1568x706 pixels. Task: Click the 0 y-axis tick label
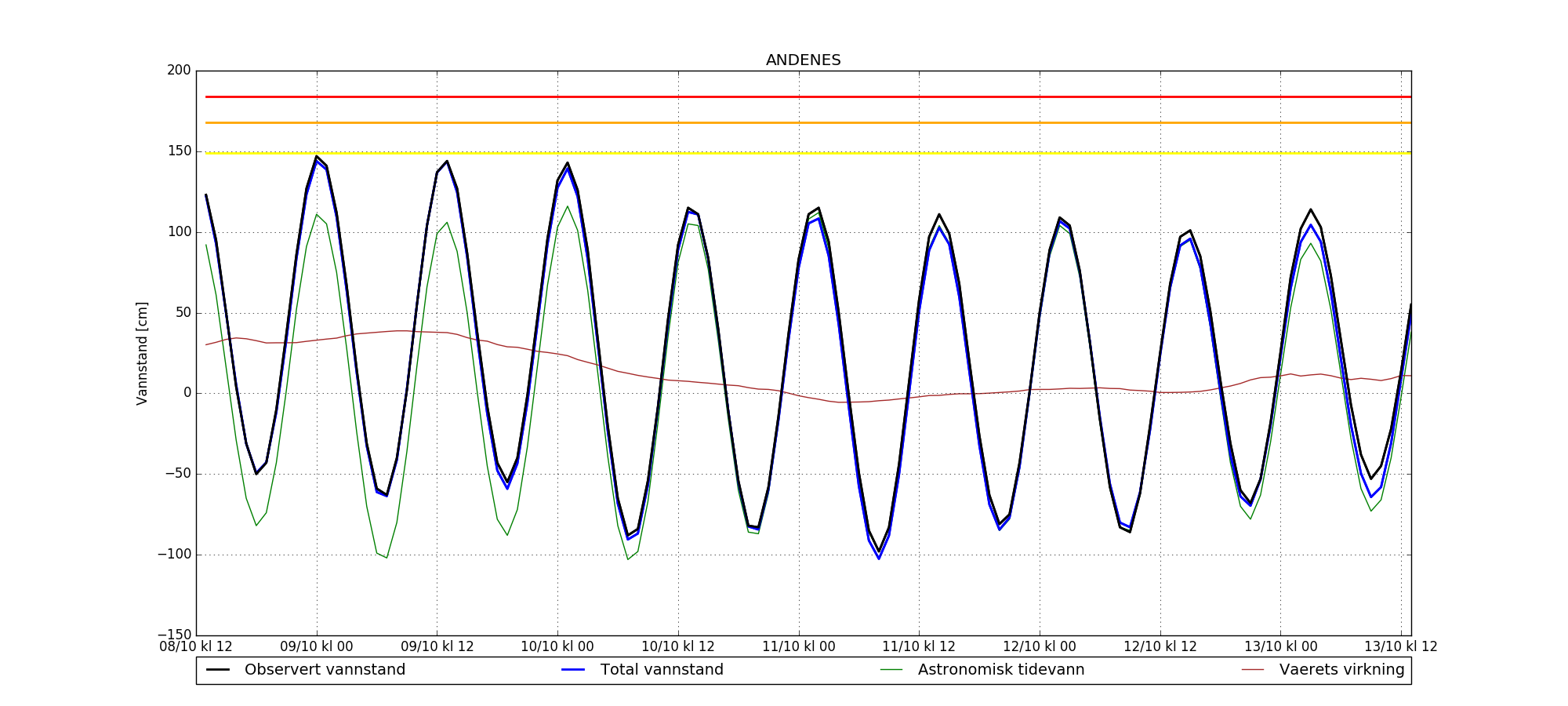[187, 393]
